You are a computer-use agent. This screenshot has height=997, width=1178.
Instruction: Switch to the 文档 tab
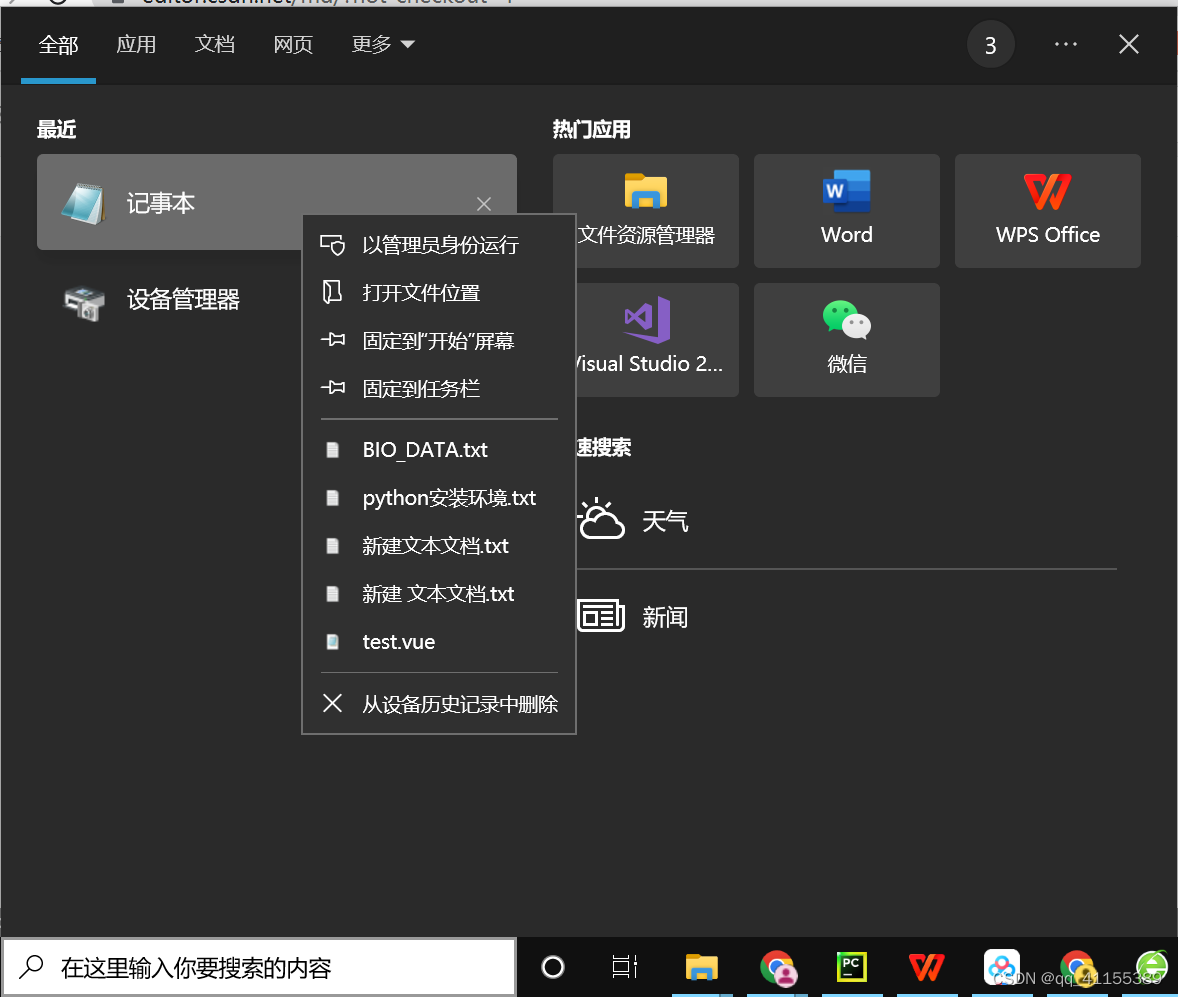click(x=215, y=45)
